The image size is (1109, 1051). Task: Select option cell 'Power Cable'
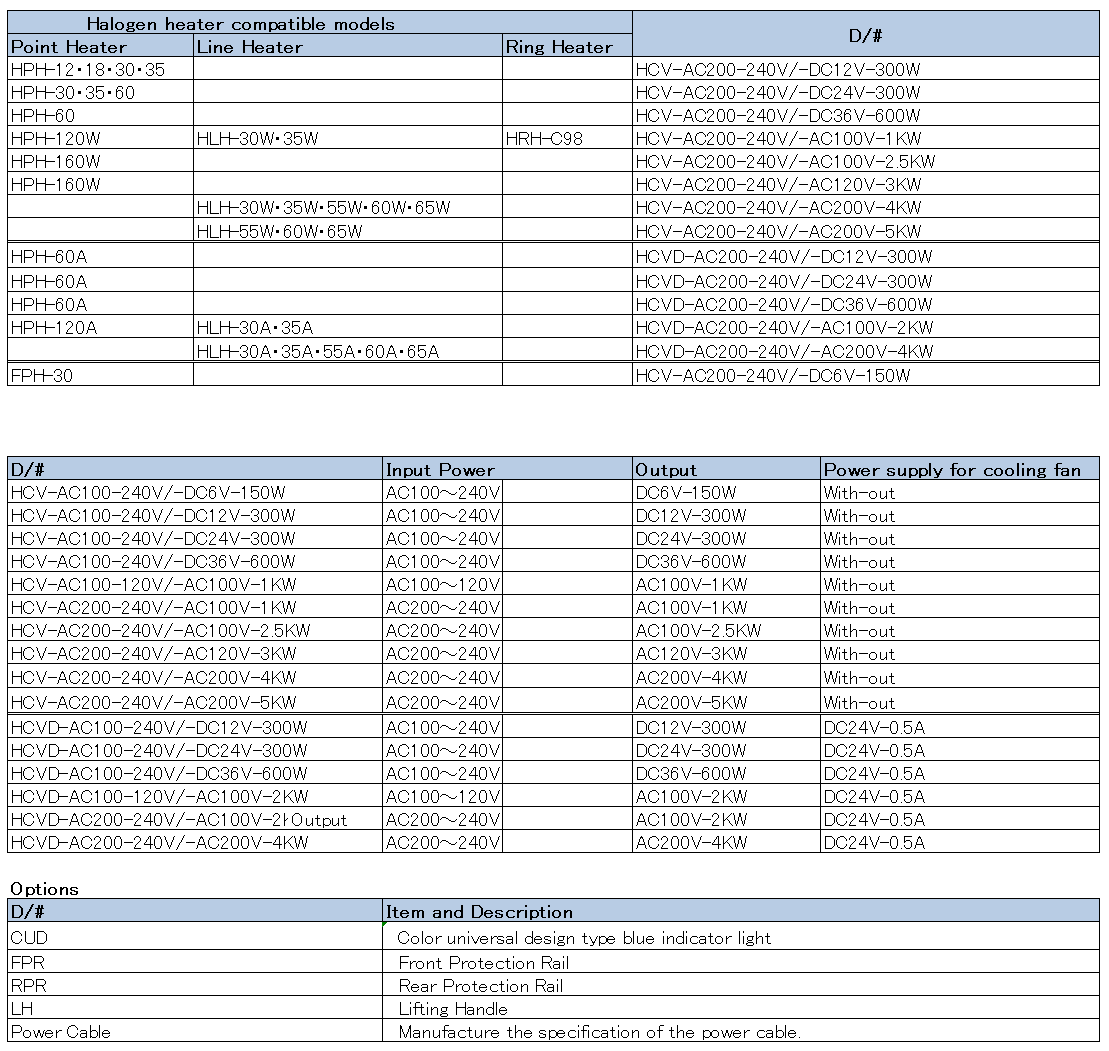coord(194,1031)
